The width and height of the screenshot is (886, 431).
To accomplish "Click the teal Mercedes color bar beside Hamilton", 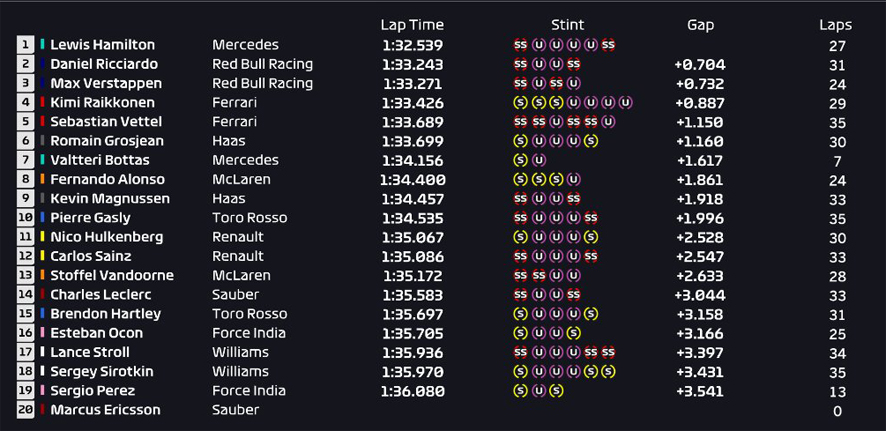I will [42, 45].
